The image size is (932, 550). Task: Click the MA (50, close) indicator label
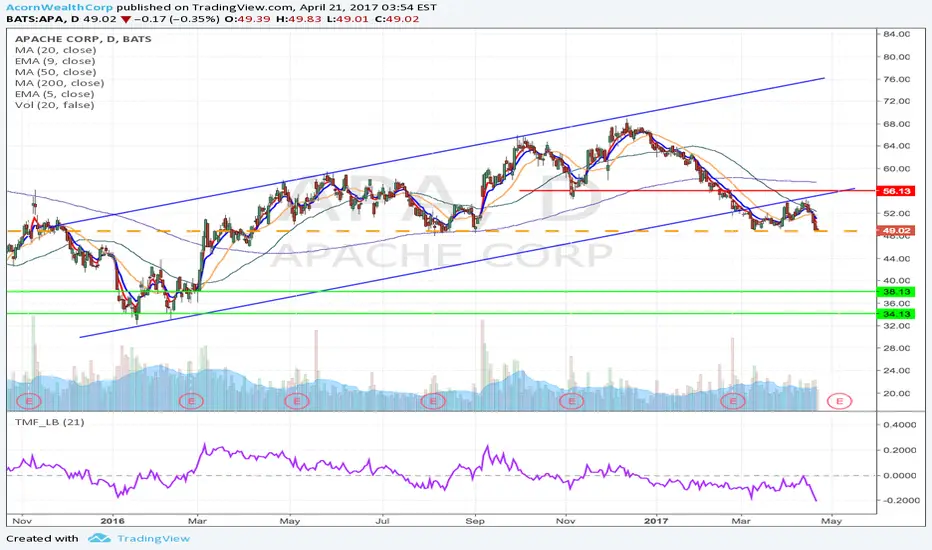[55, 72]
